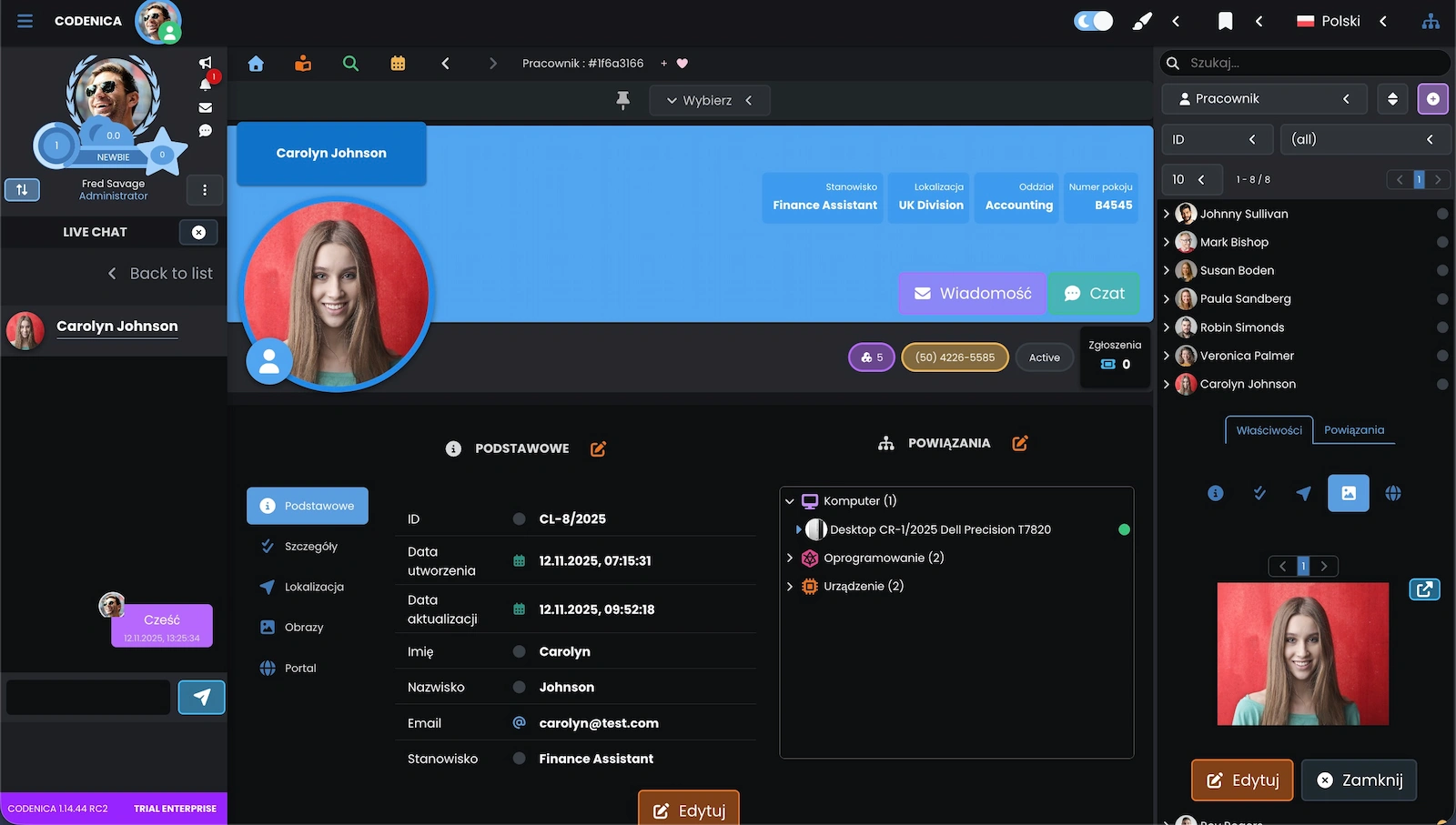Image resolution: width=1456 pixels, height=825 pixels.
Task: Click the paintbrush theme icon
Action: (x=1141, y=21)
